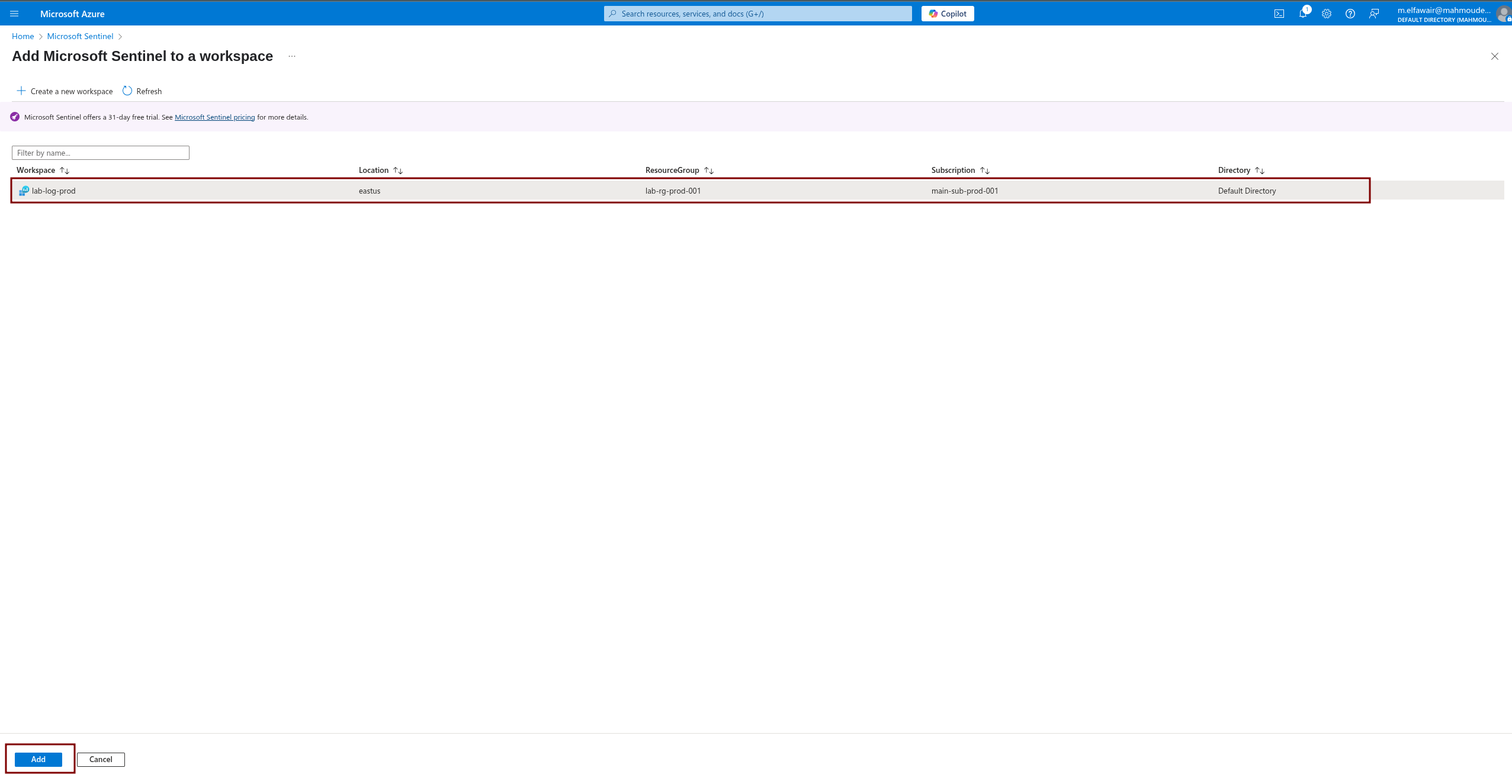This screenshot has height=784, width=1512.
Task: Click the lab-rg-prod-001 cell
Action: 673,191
